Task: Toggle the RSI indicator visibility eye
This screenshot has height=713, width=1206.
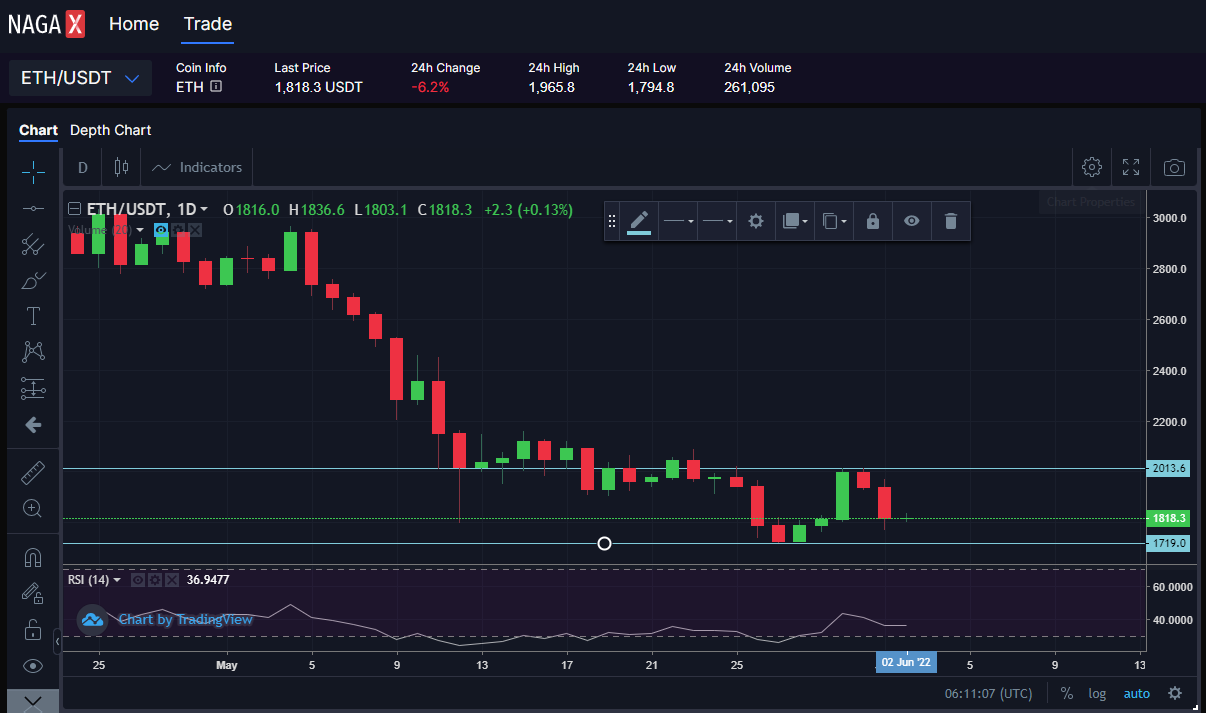Action: pos(138,580)
